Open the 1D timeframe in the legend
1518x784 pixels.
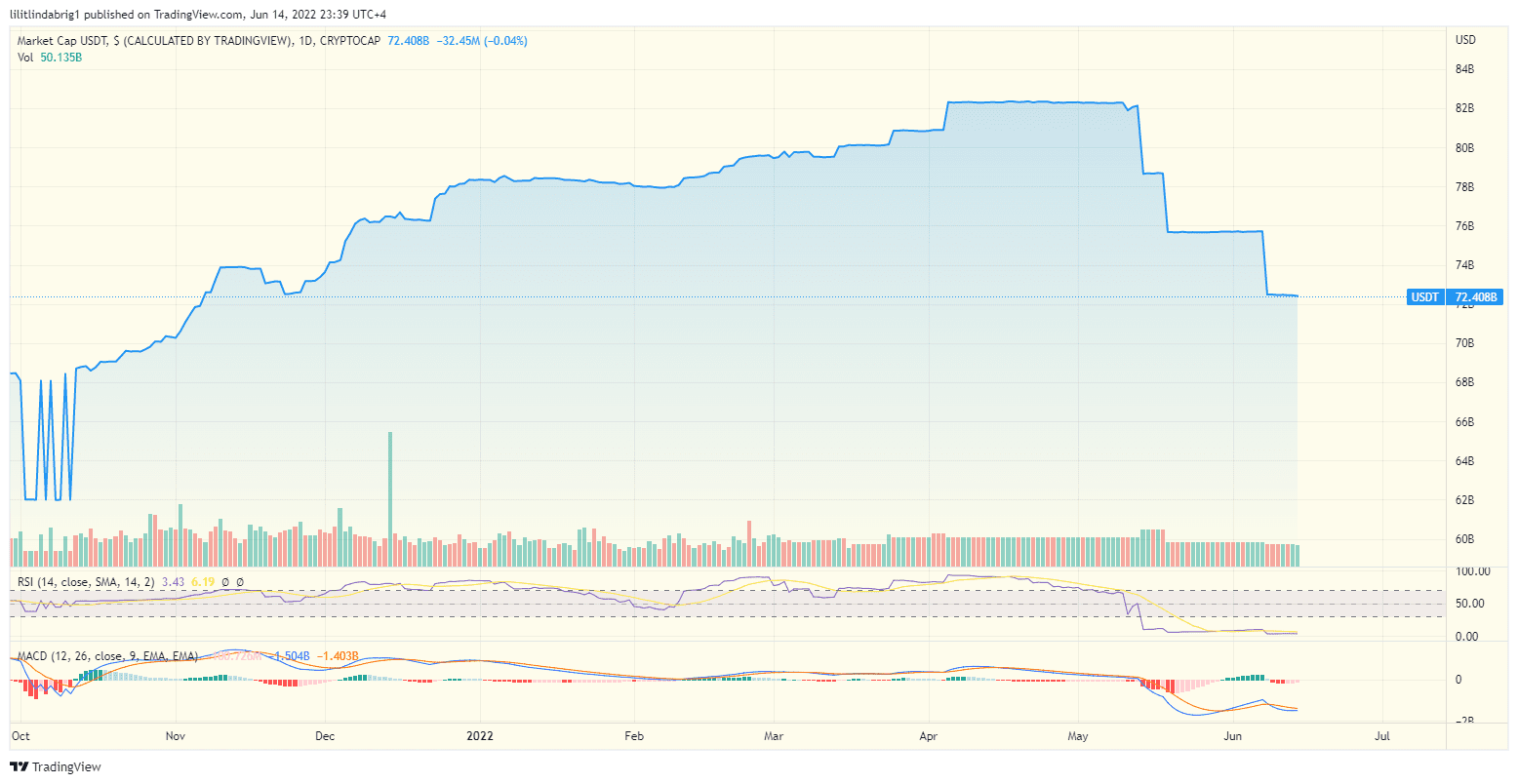[x=303, y=41]
